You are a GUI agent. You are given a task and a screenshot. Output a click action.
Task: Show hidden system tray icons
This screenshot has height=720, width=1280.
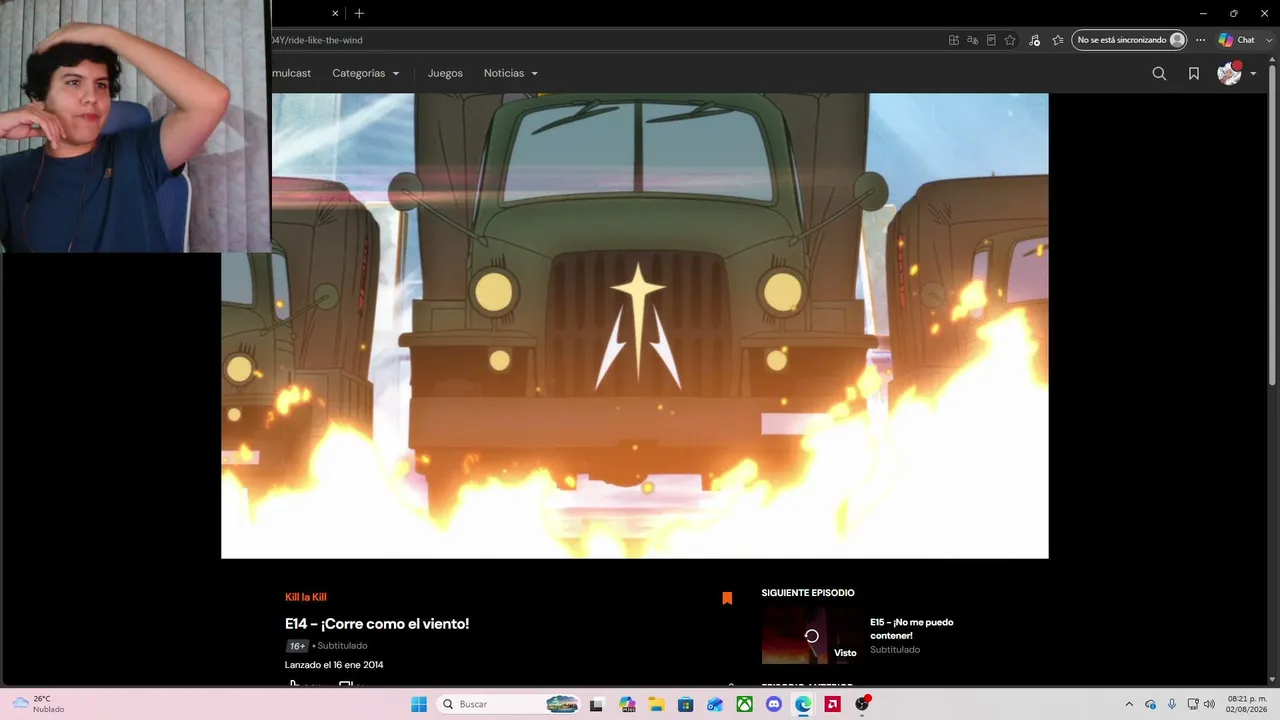pos(1129,704)
